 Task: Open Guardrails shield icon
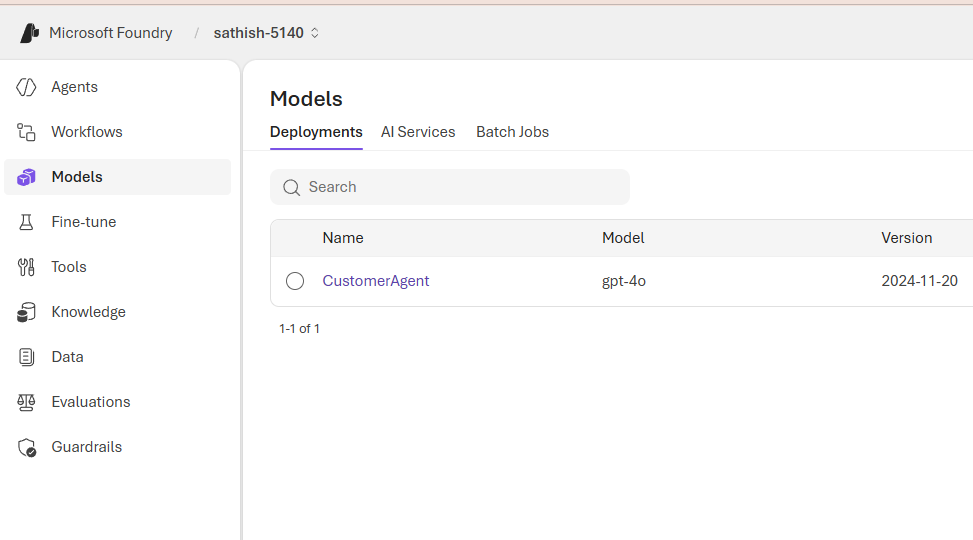[x=27, y=447]
